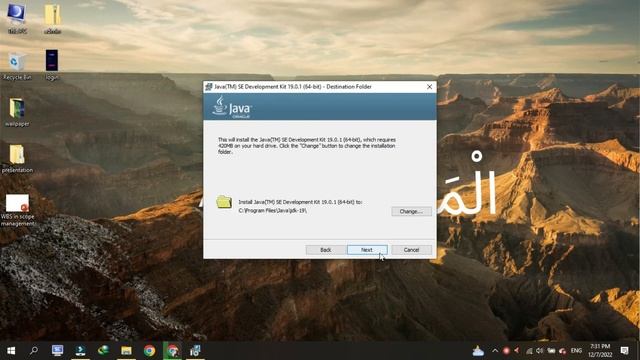Open the clock and date flyout
The width and height of the screenshot is (640, 360).
tap(600, 351)
